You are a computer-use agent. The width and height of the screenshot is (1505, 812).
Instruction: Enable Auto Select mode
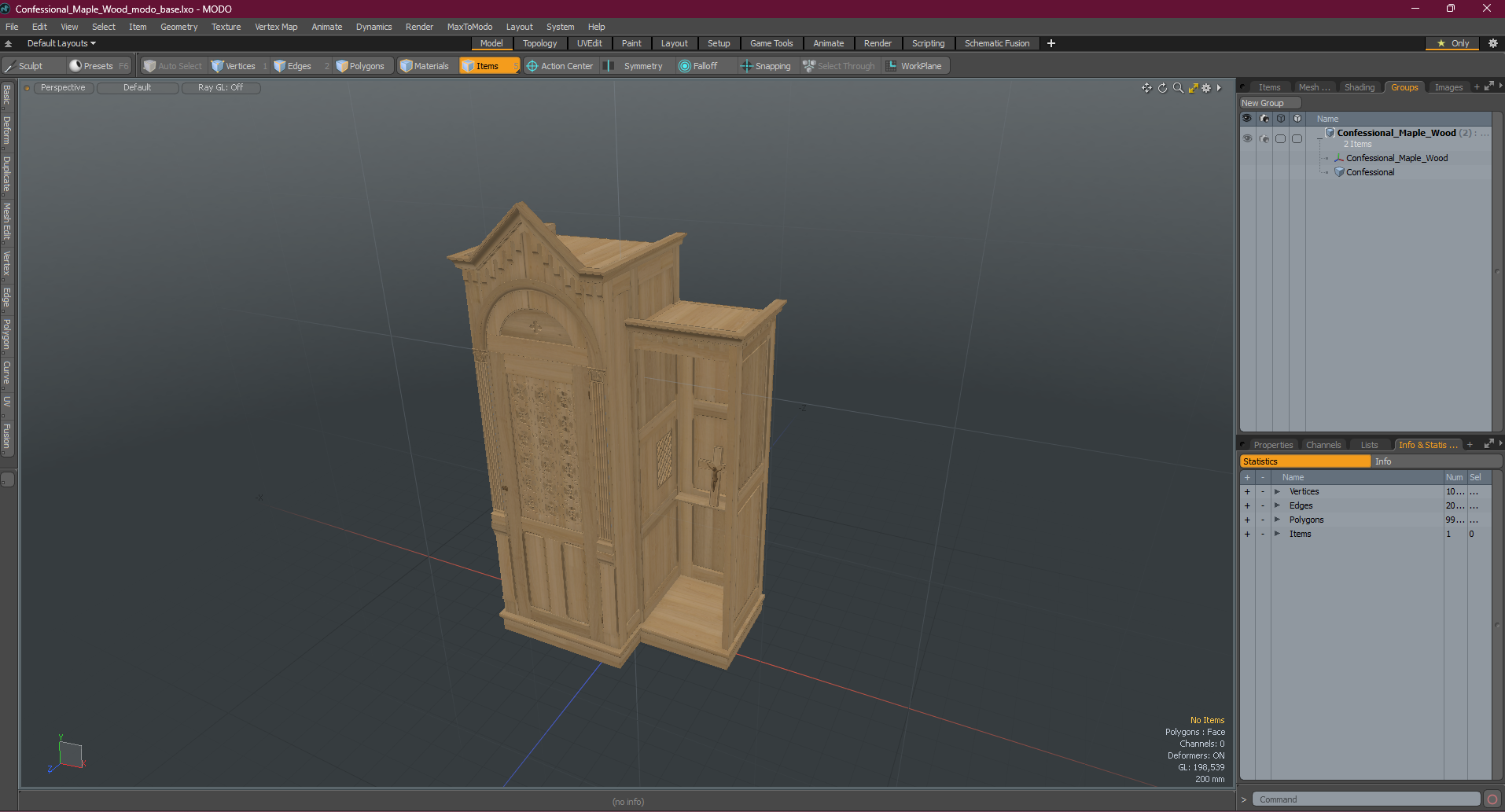pyautogui.click(x=173, y=66)
